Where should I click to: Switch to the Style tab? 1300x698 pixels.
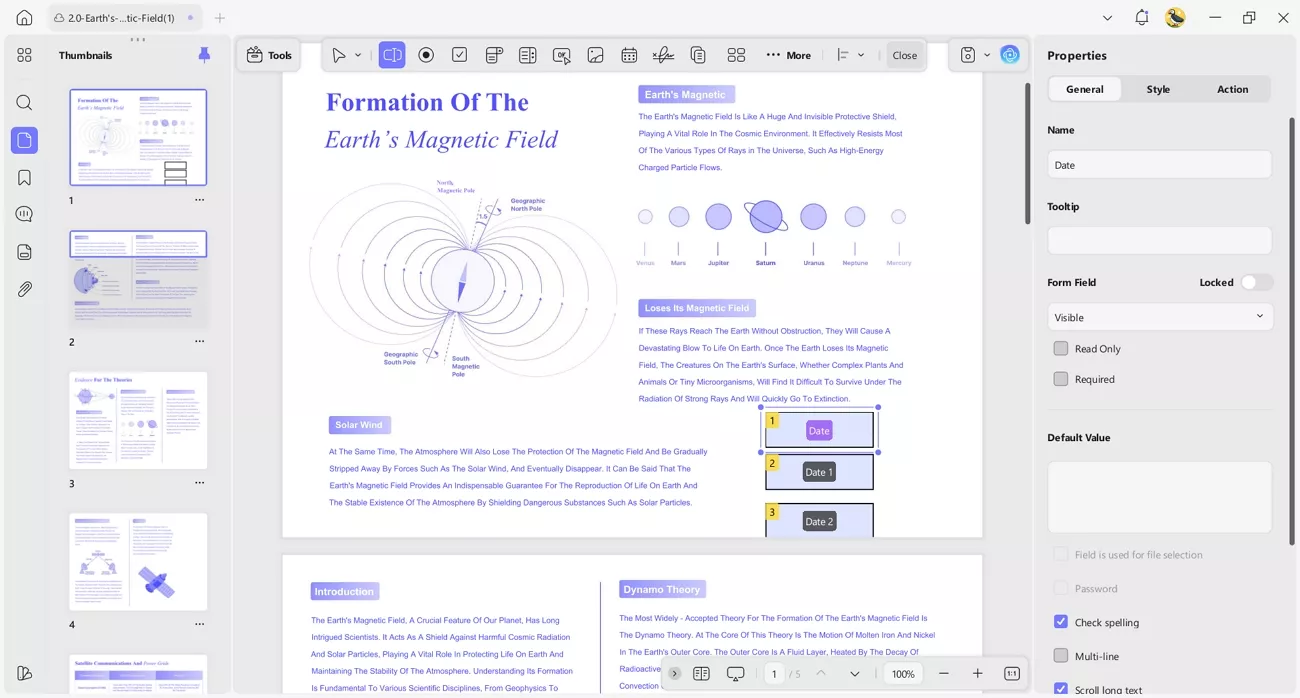click(1158, 89)
